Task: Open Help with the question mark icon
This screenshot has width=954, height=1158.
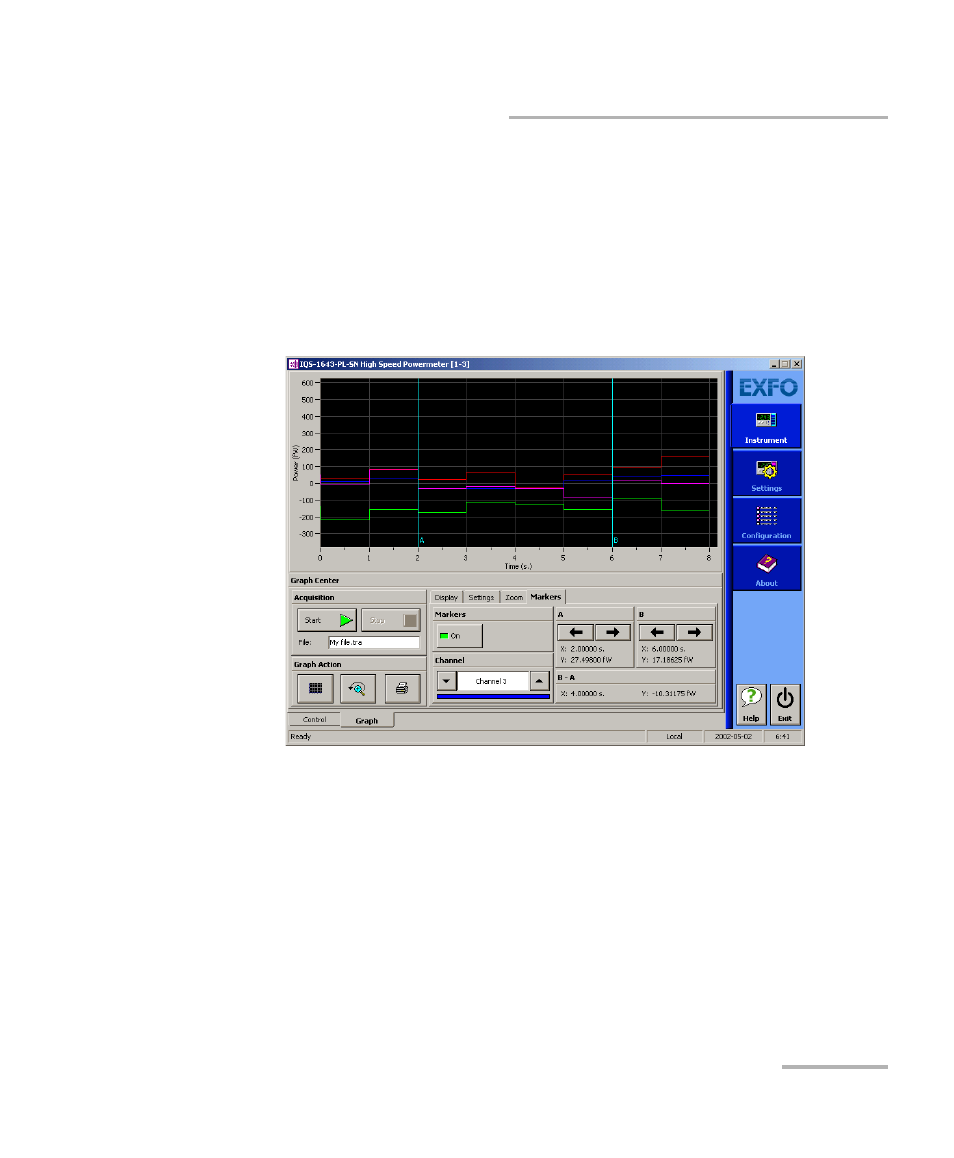Action: [x=750, y=705]
